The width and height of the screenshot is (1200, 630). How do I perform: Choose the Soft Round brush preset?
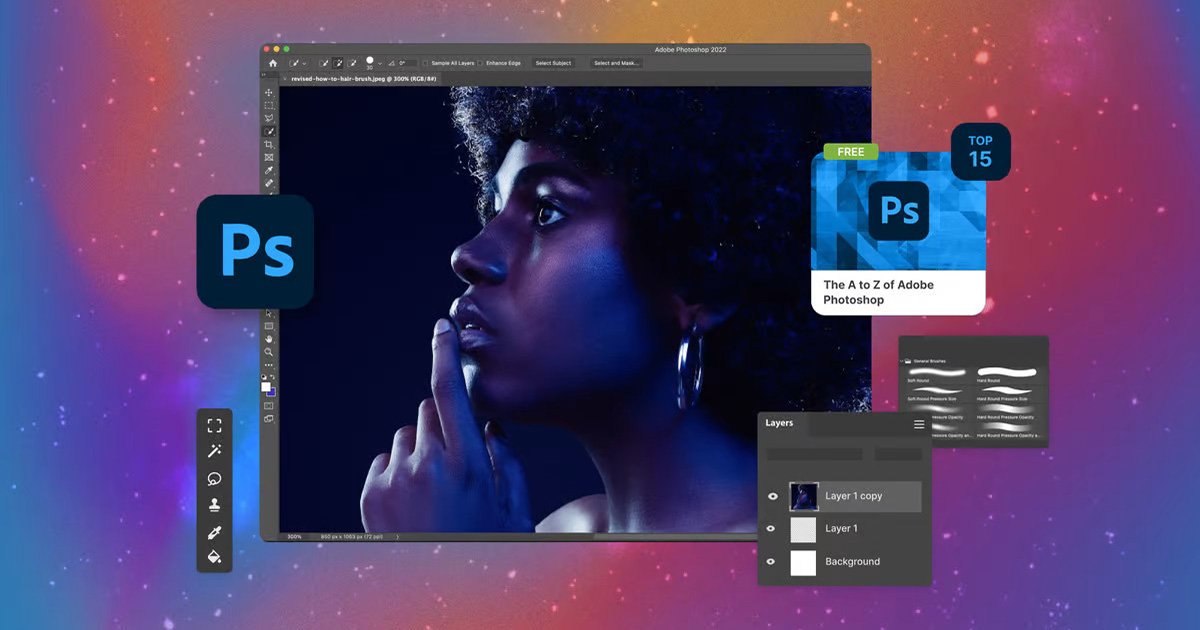937,375
